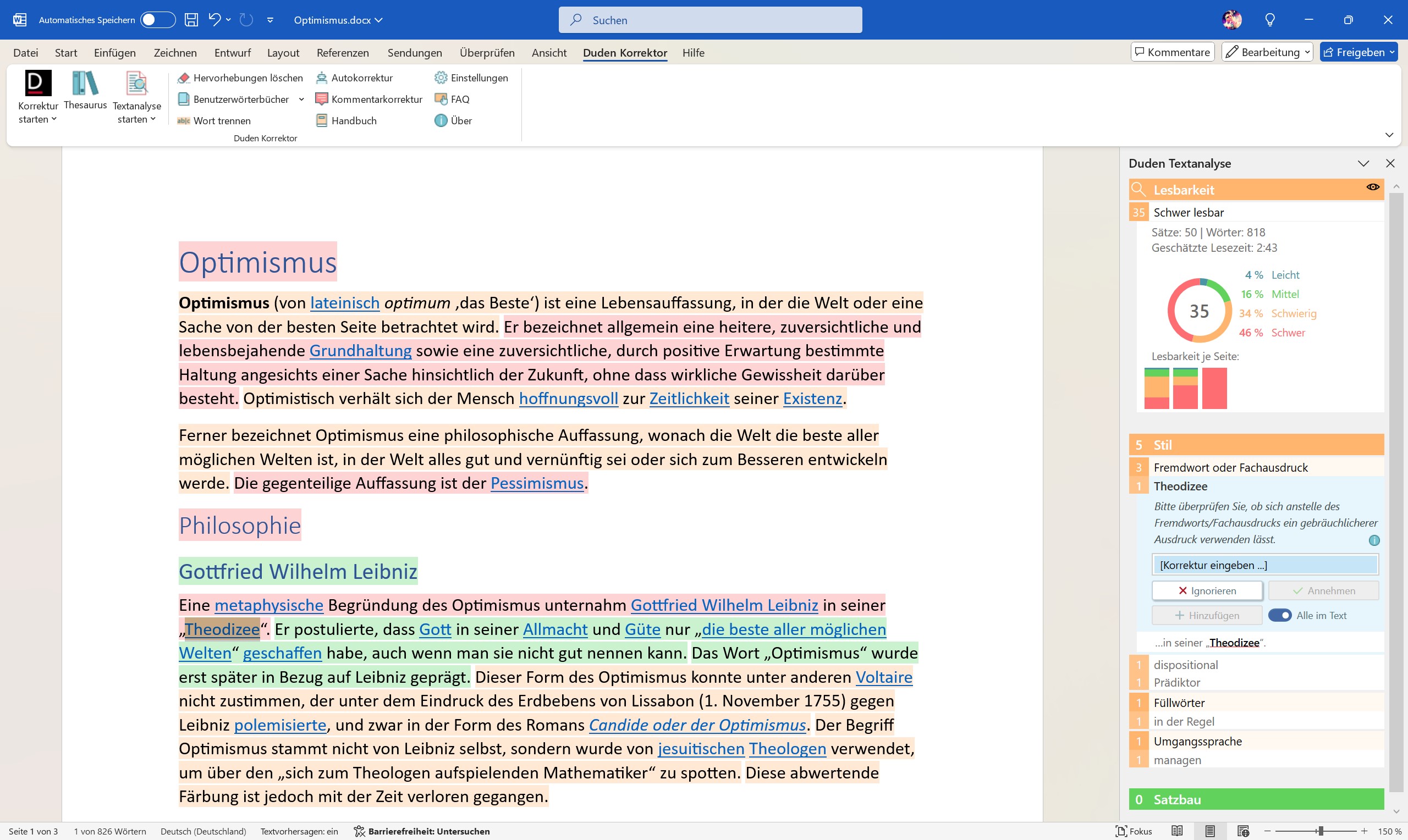The height and width of the screenshot is (840, 1408).
Task: Toggle Lesbarkeit highlighting visibility eye
Action: [x=1373, y=187]
